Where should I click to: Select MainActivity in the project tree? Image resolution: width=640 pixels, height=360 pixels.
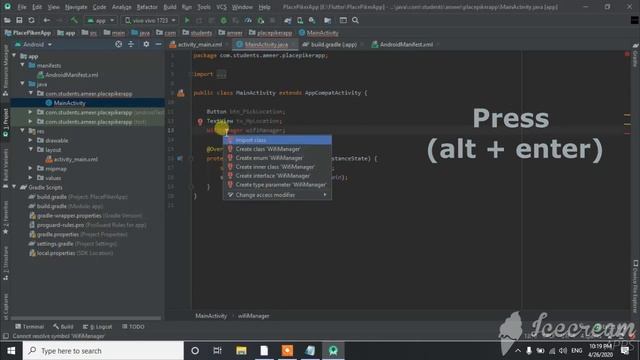pyautogui.click(x=70, y=103)
